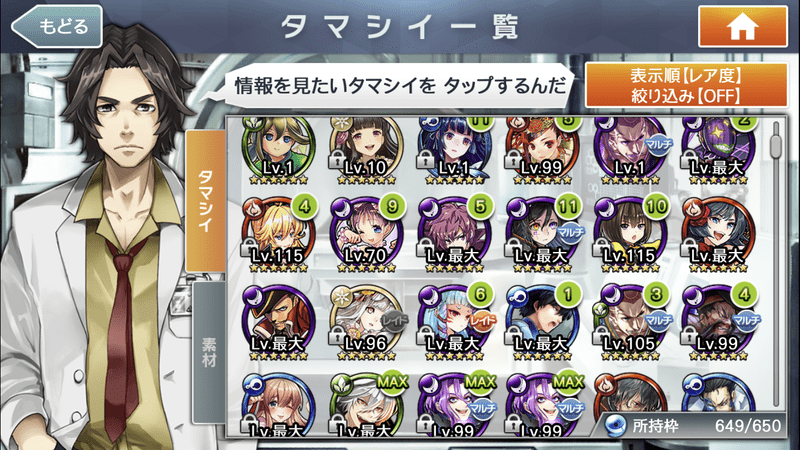Open the purple masked Lv.最大 character with badge 2
This screenshot has height=450, width=800.
[719, 151]
